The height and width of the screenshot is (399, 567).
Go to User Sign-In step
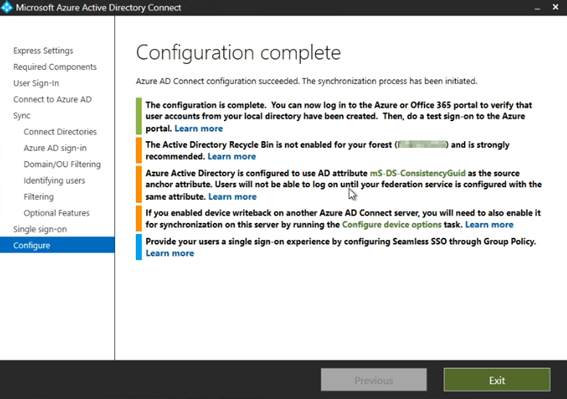tap(36, 83)
